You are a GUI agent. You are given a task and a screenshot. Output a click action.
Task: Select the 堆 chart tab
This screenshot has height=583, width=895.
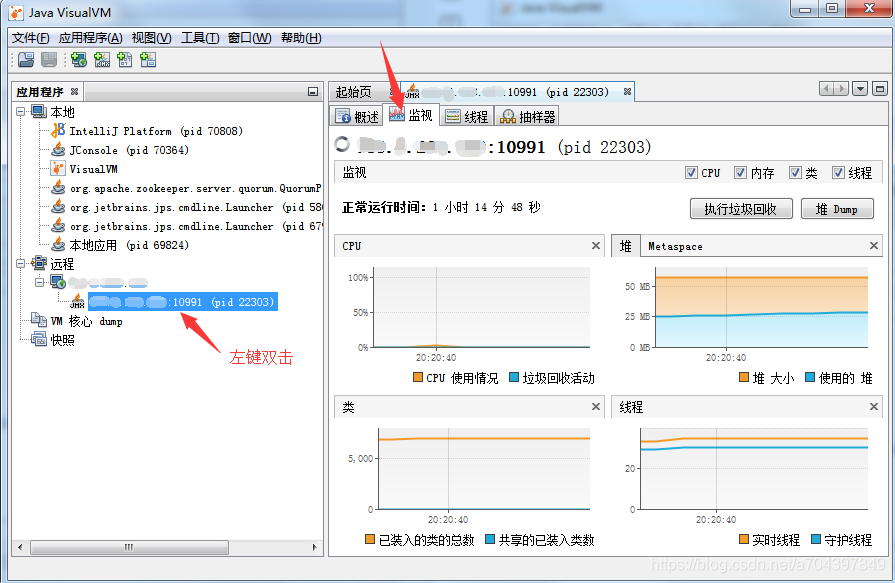[x=626, y=246]
